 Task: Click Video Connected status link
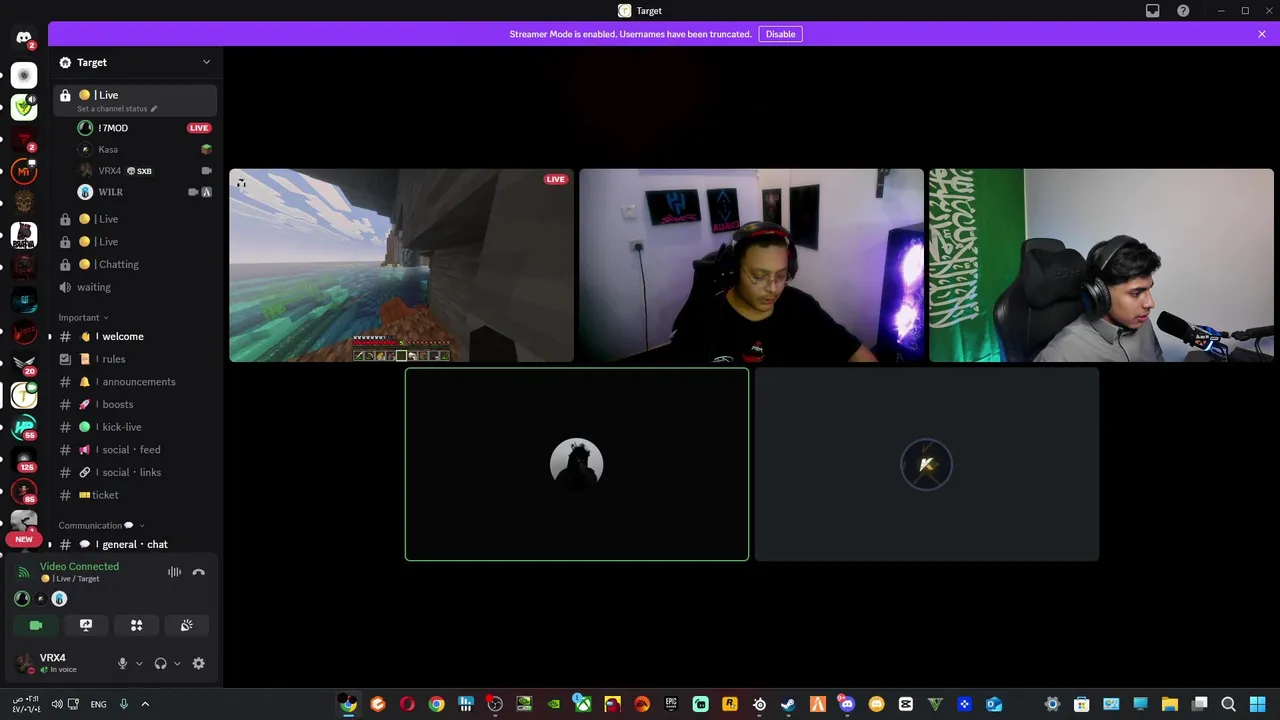79,566
